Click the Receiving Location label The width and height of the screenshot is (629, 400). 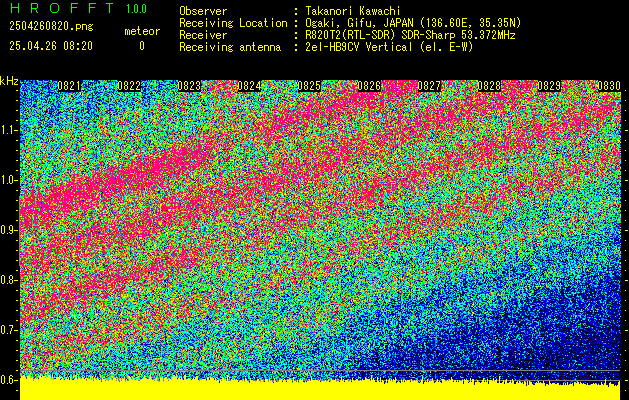233,23
